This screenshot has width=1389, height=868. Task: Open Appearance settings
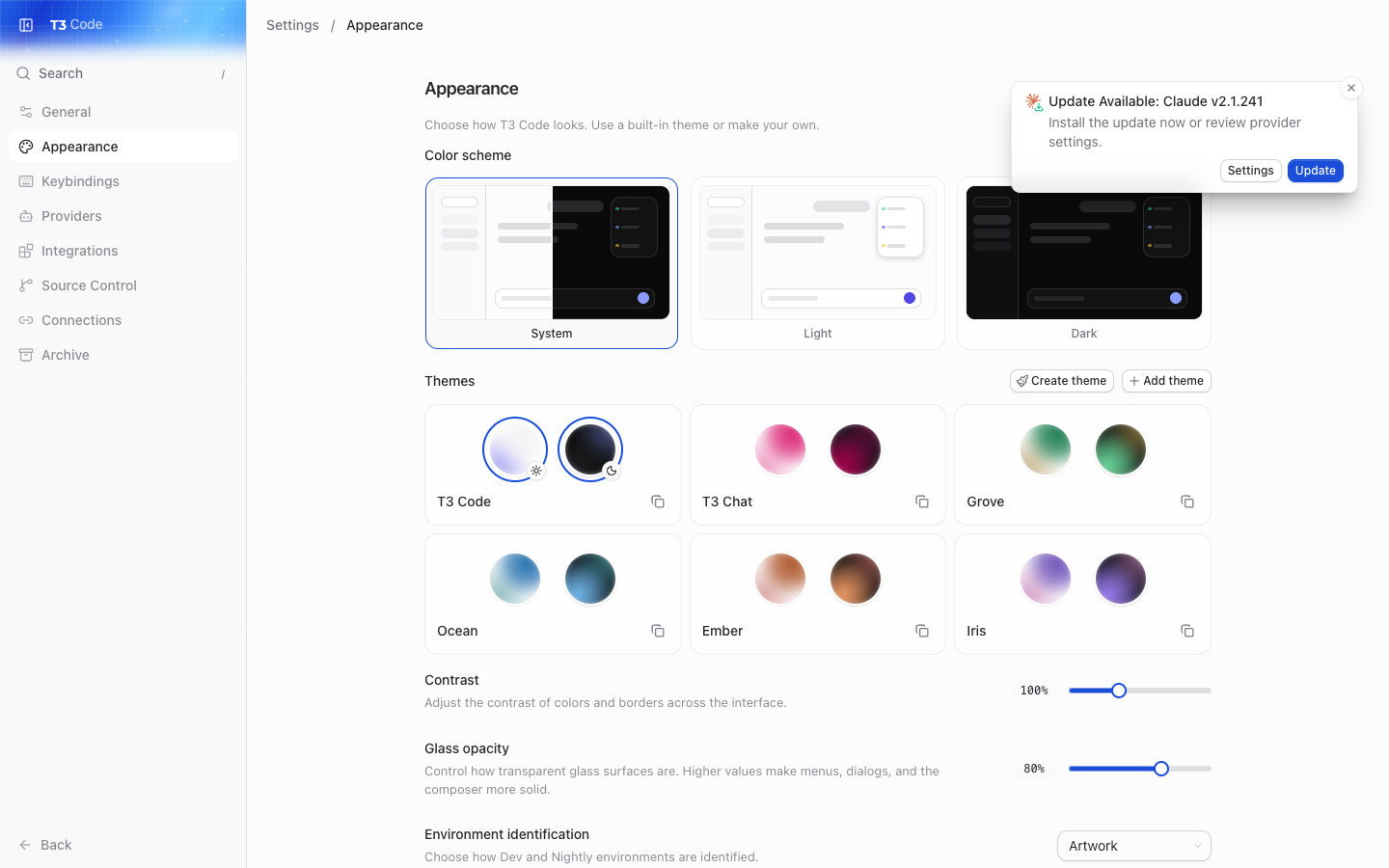coord(123,147)
